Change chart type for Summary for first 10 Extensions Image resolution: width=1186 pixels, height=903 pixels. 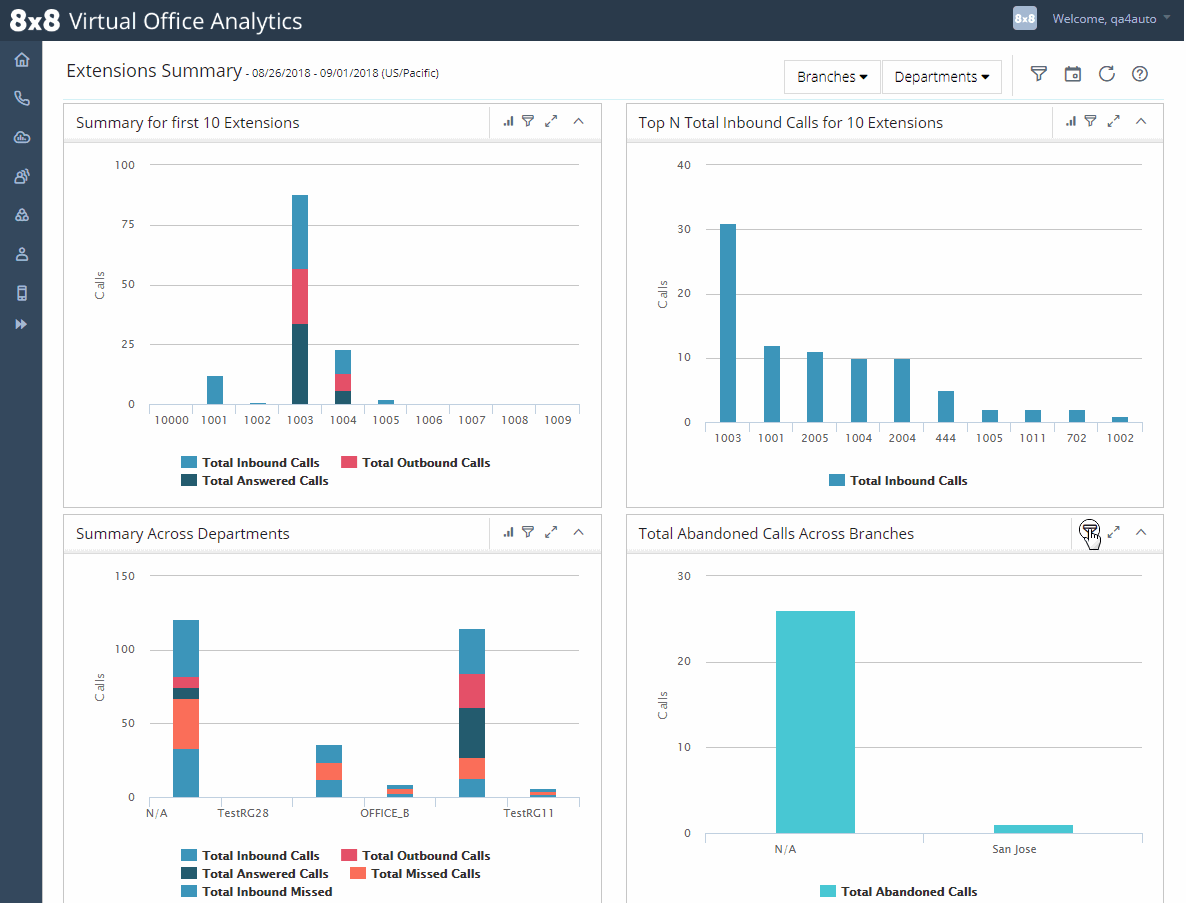click(508, 120)
